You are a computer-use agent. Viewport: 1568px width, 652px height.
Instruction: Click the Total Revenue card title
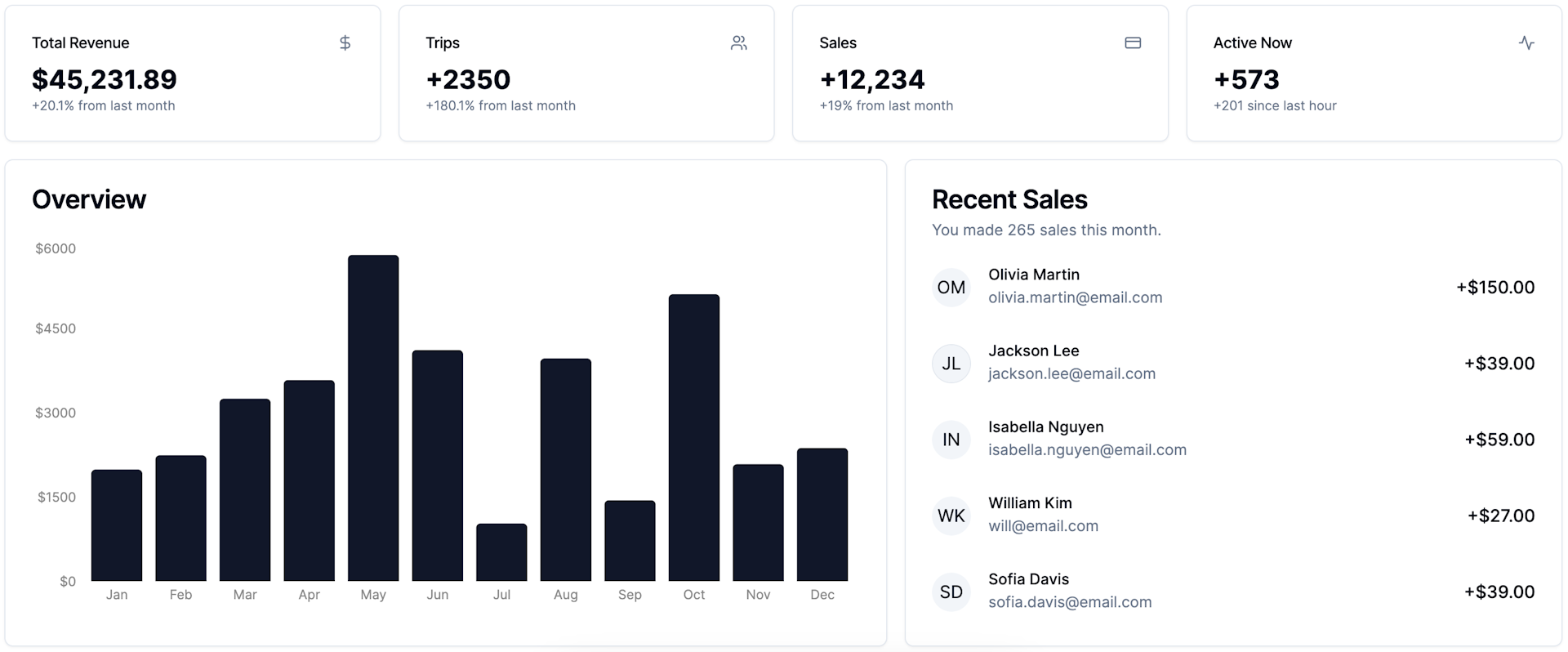click(x=80, y=42)
